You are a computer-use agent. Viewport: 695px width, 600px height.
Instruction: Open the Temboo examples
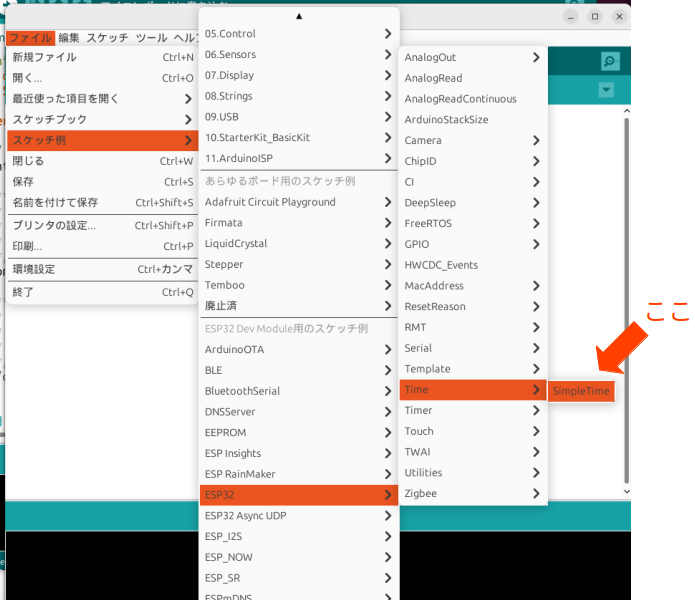[x=299, y=285]
